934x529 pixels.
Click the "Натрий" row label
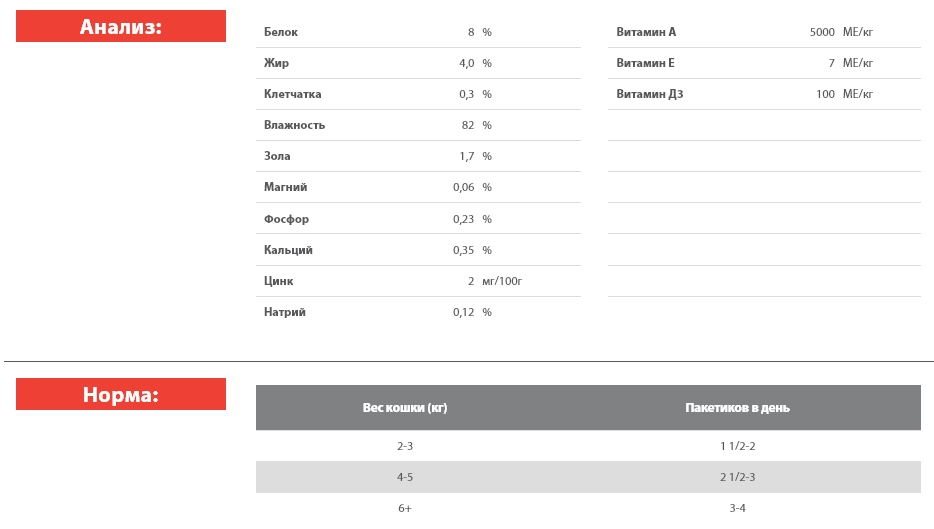coord(285,312)
